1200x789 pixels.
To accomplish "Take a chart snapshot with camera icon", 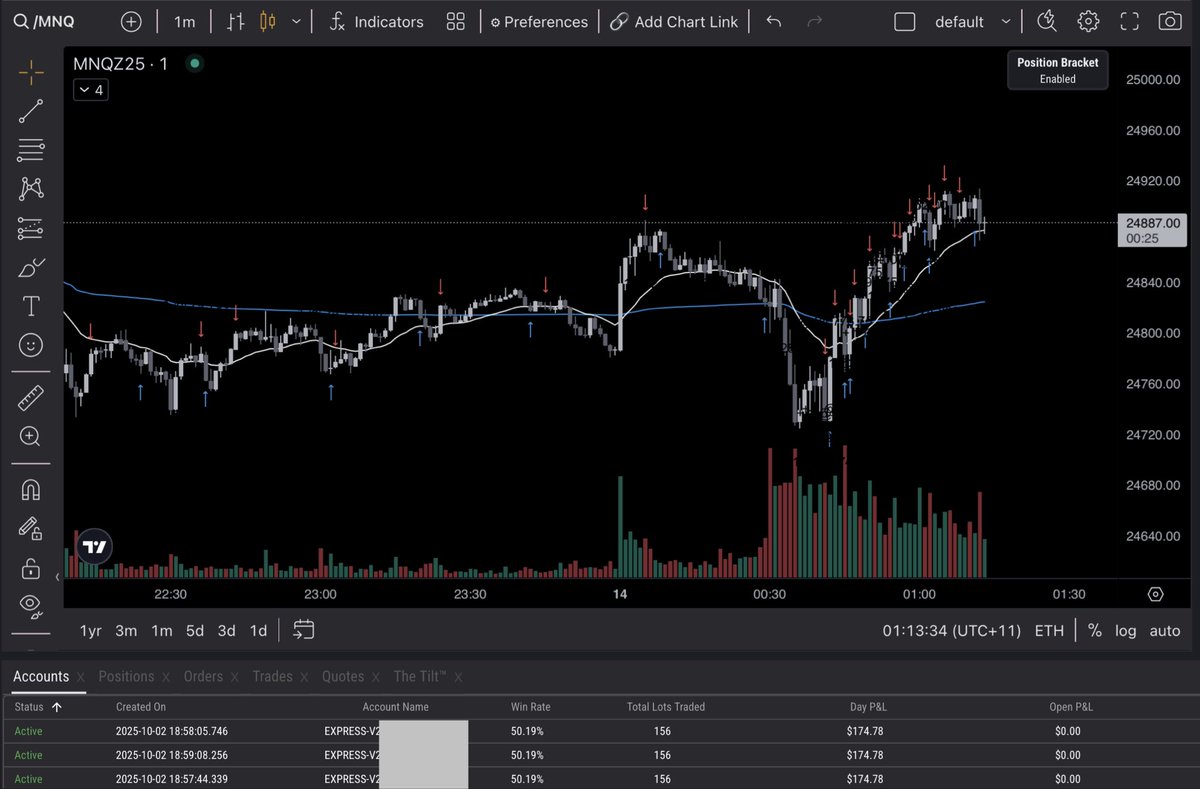I will point(1168,21).
